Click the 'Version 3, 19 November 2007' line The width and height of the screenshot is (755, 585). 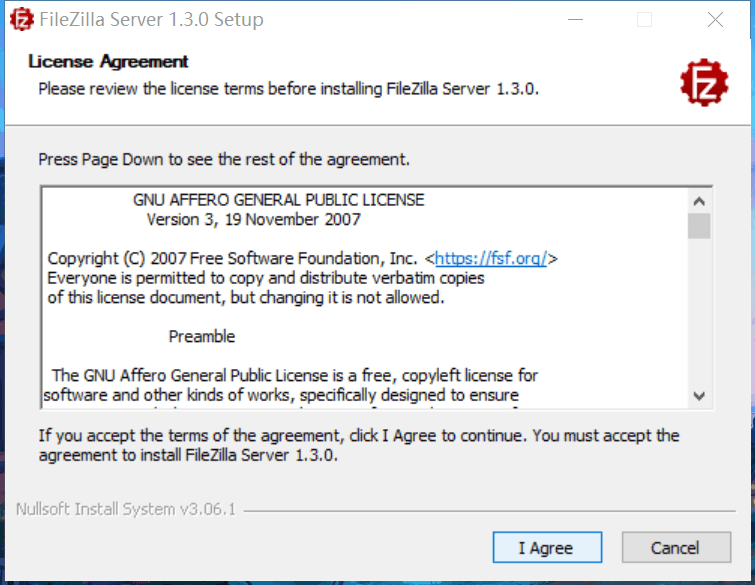tap(254, 220)
